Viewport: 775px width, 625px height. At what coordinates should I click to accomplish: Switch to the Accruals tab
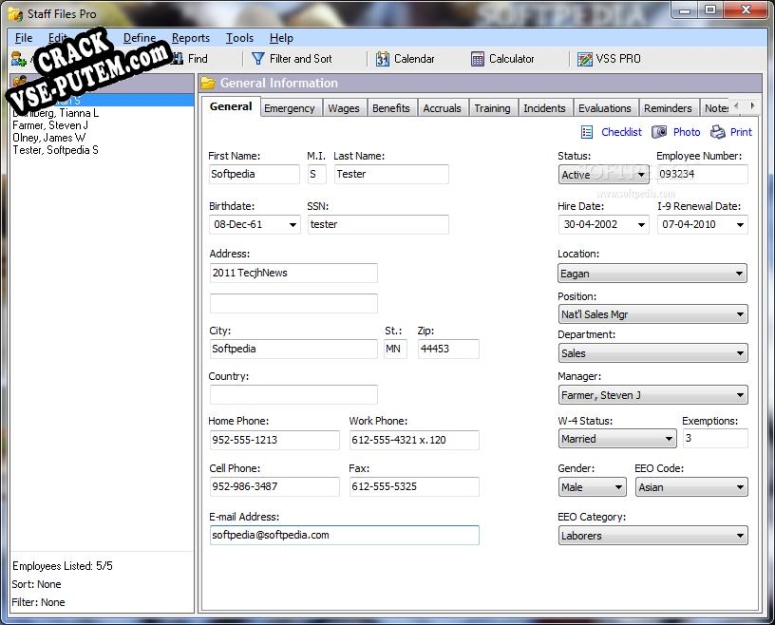coord(442,108)
